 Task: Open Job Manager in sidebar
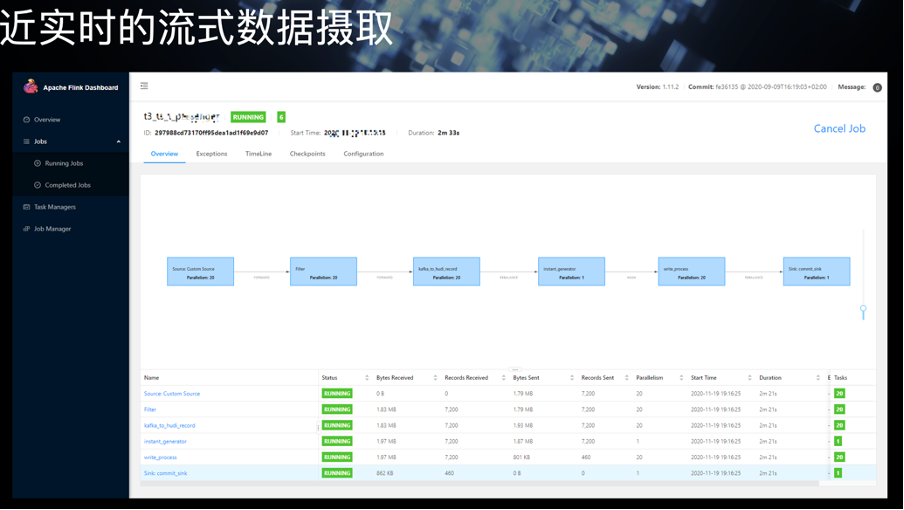(52, 229)
